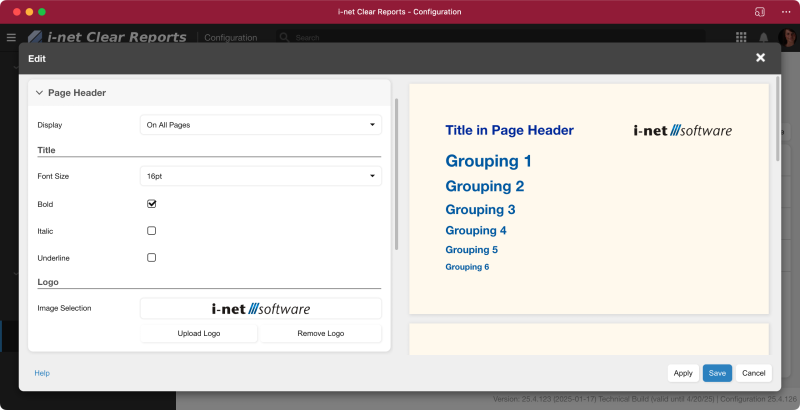800x410 pixels.
Task: Uncheck the Bold checkbox
Action: (x=152, y=204)
